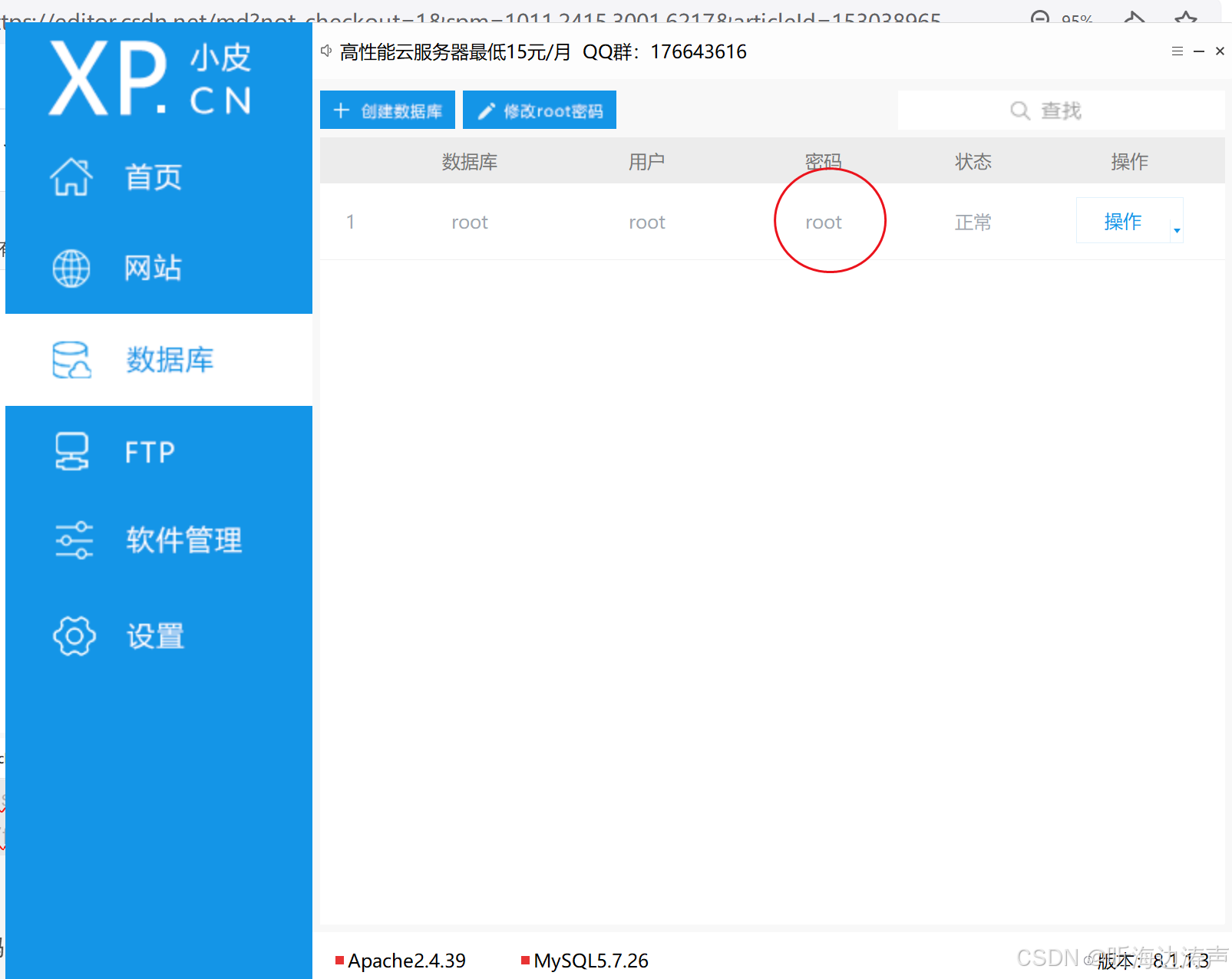Open the MySQL5.7.26 status indicator
The height and width of the screenshot is (979, 1232).
591,960
